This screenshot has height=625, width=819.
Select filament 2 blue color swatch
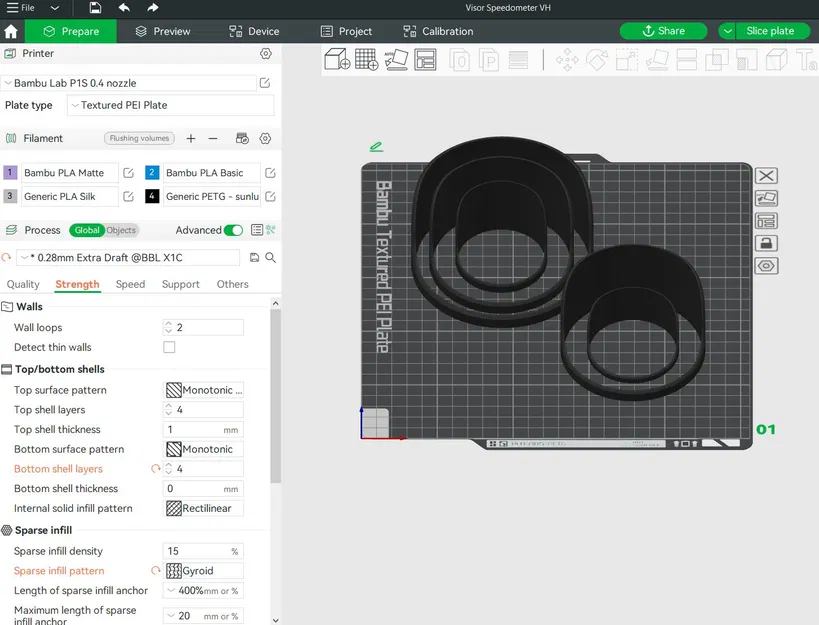click(151, 172)
